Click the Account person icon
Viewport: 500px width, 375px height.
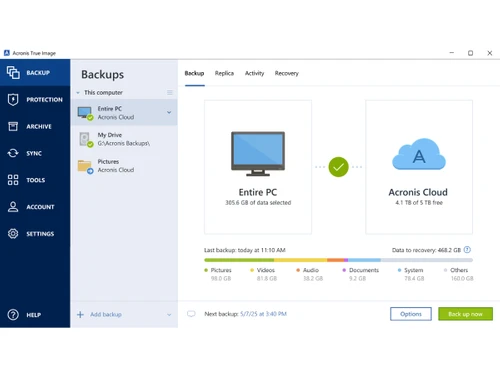[13, 207]
